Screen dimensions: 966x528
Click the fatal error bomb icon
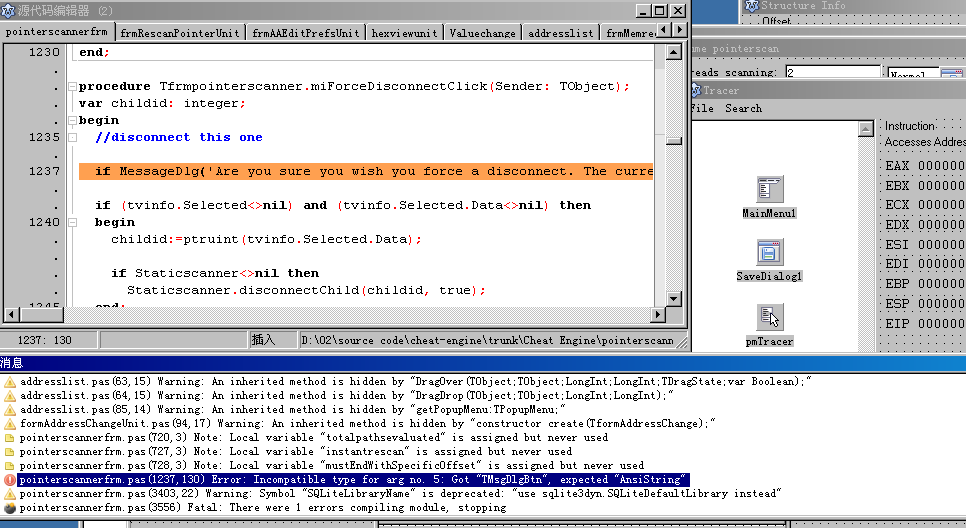pyautogui.click(x=10, y=508)
